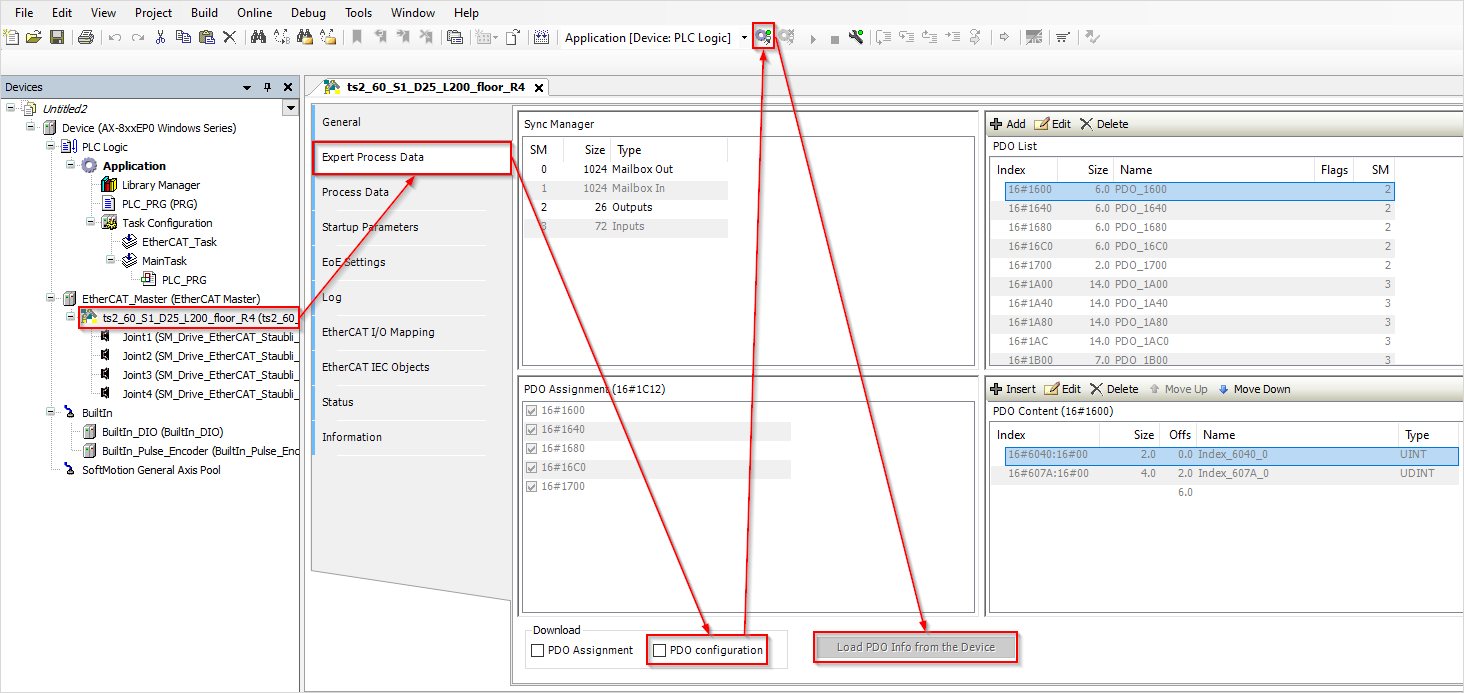The width and height of the screenshot is (1464, 693).
Task: Collapse the EtherCAT_Master tree node
Action: [51, 299]
